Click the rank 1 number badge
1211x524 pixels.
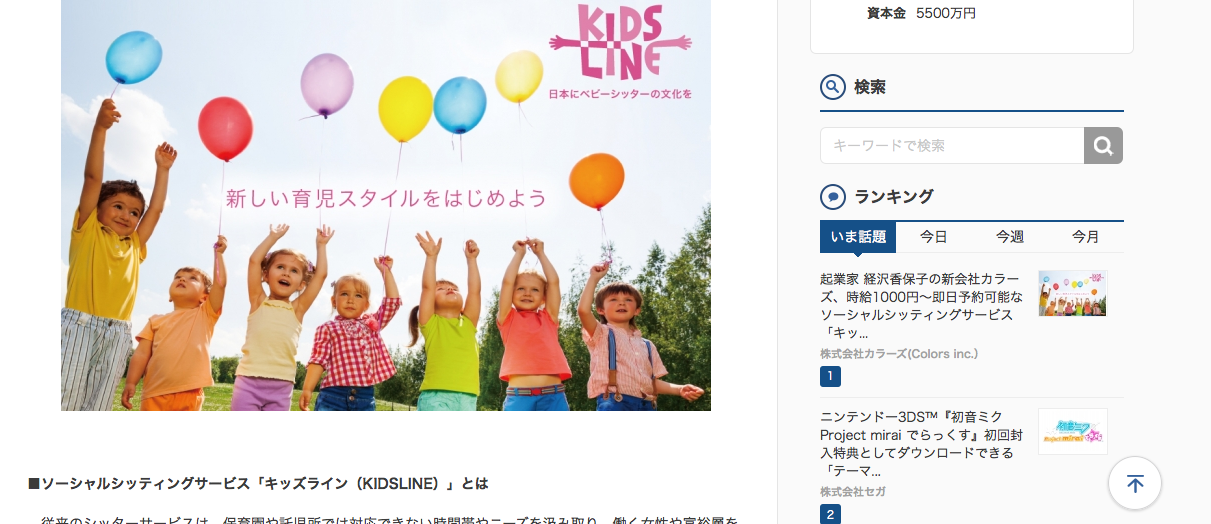point(830,377)
